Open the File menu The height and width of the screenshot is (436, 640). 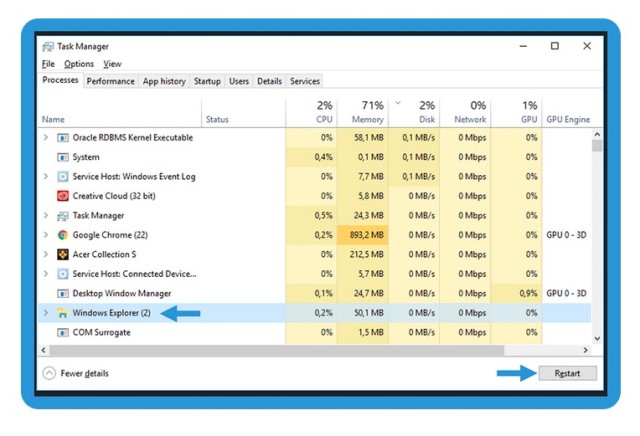click(x=48, y=64)
